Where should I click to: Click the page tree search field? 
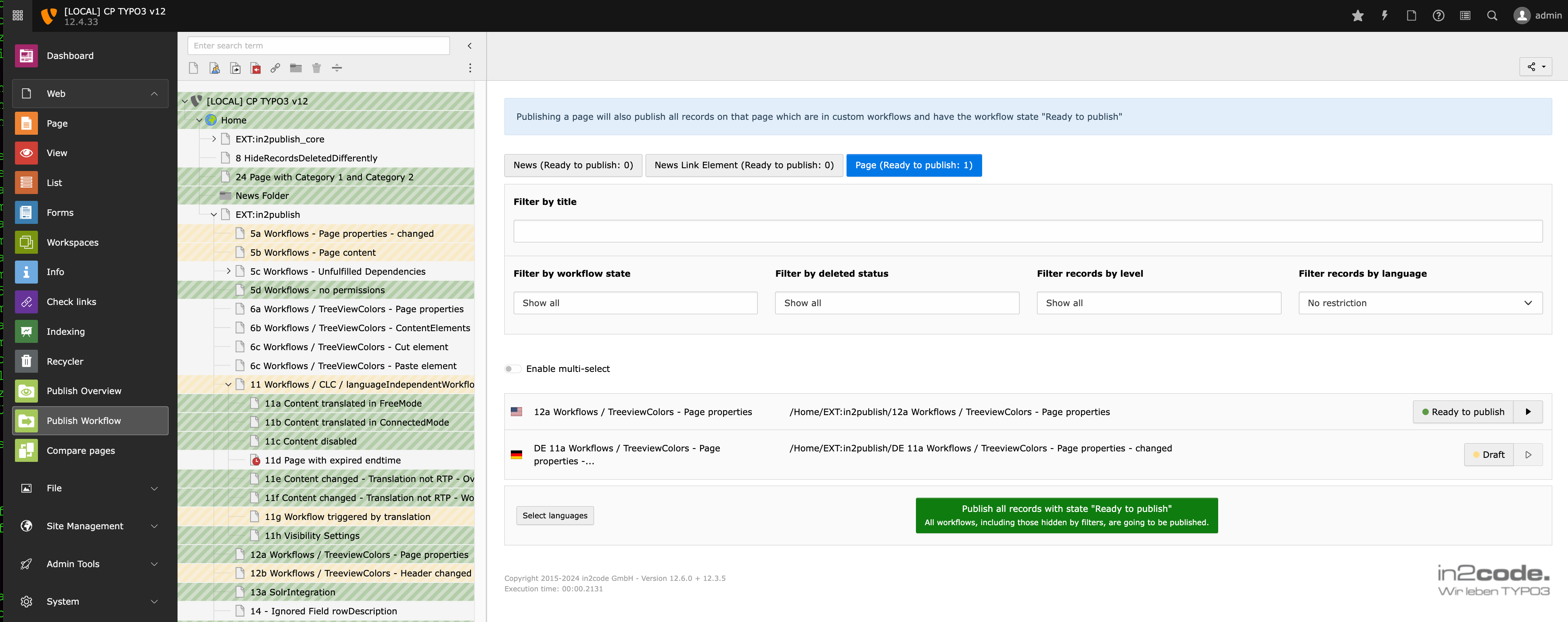(x=318, y=46)
